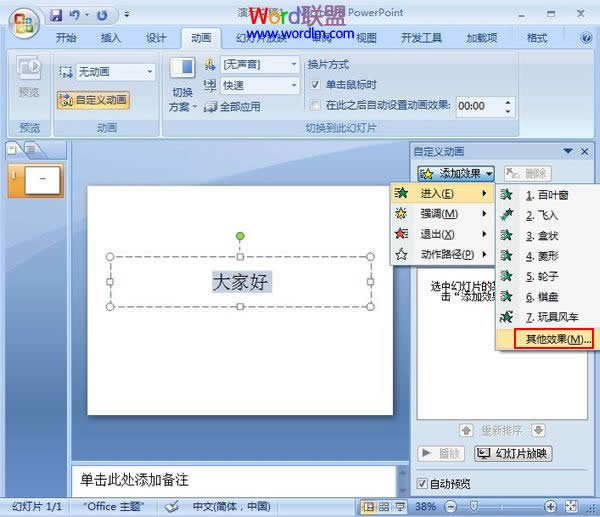Switch to the Format ribbon tab

pos(536,38)
